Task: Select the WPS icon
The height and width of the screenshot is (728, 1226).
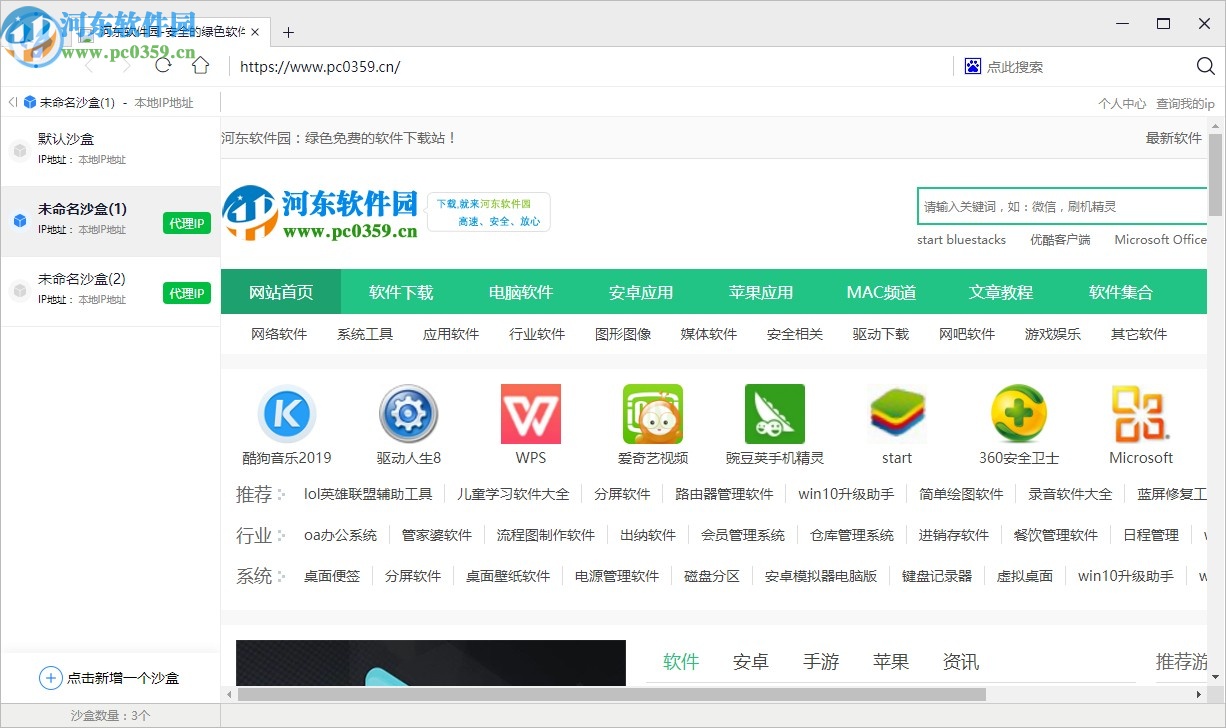Action: click(x=530, y=413)
